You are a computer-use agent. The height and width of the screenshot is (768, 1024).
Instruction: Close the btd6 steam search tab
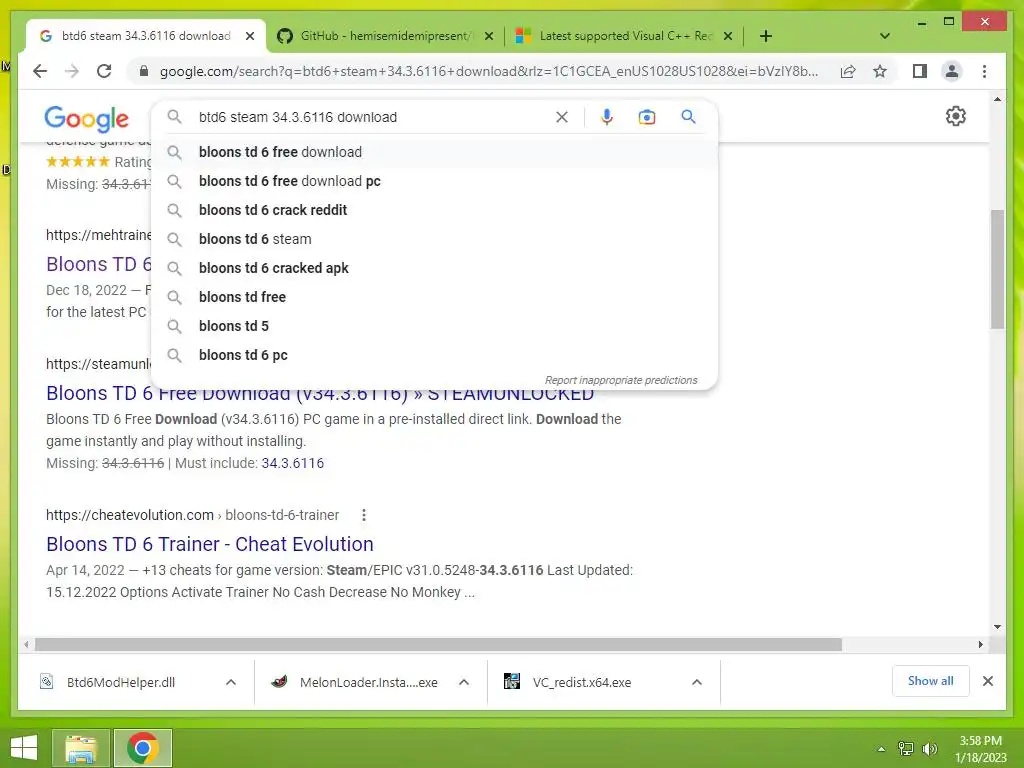pyautogui.click(x=249, y=36)
